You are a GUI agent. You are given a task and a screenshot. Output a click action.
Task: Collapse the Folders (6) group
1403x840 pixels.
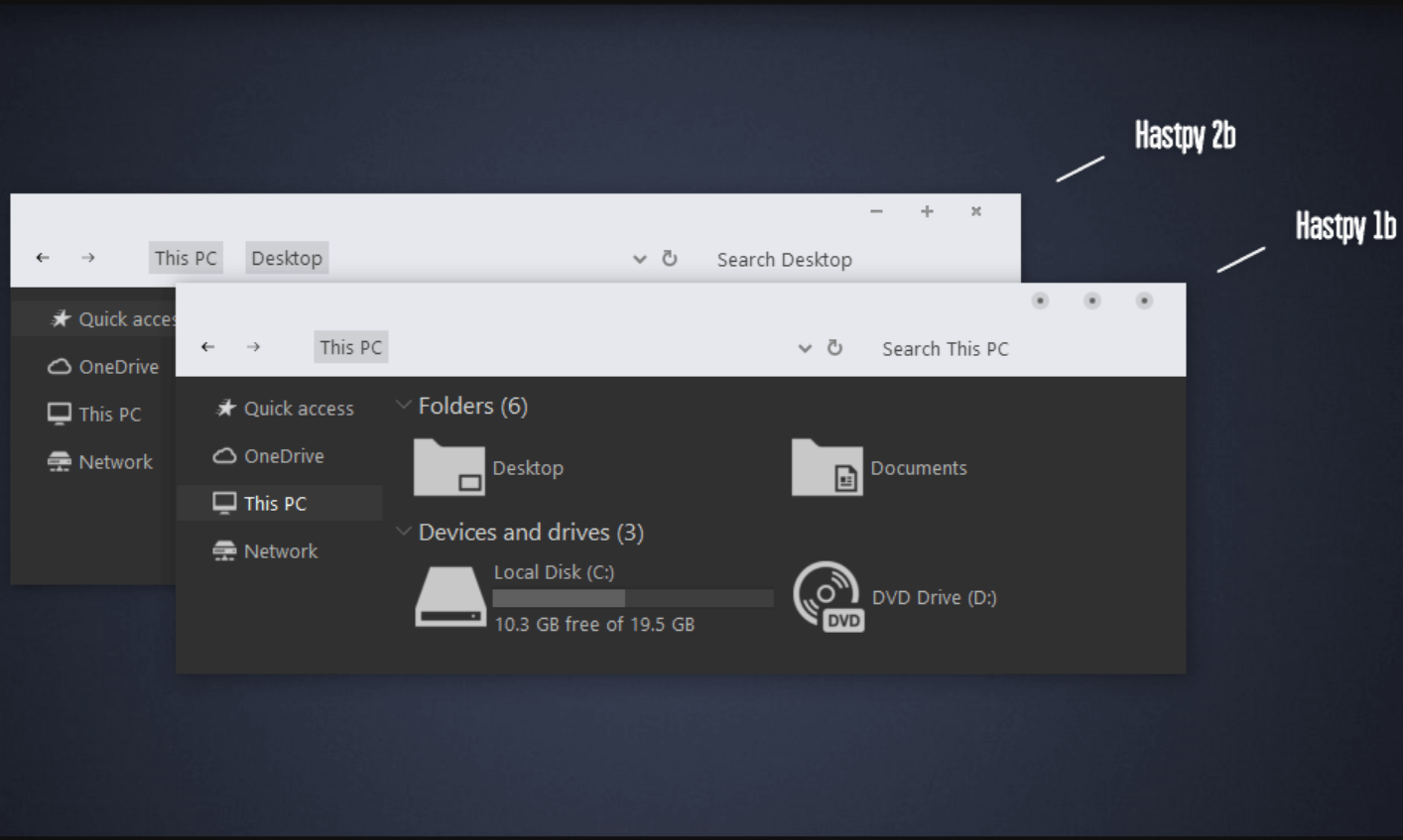coord(403,405)
